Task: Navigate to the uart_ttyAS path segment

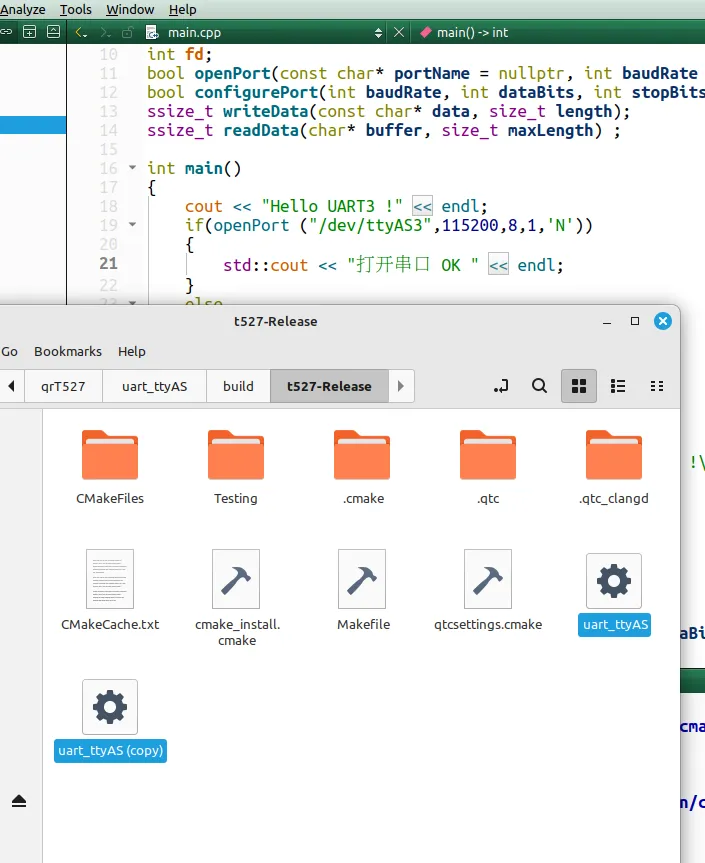Action: [x=155, y=386]
